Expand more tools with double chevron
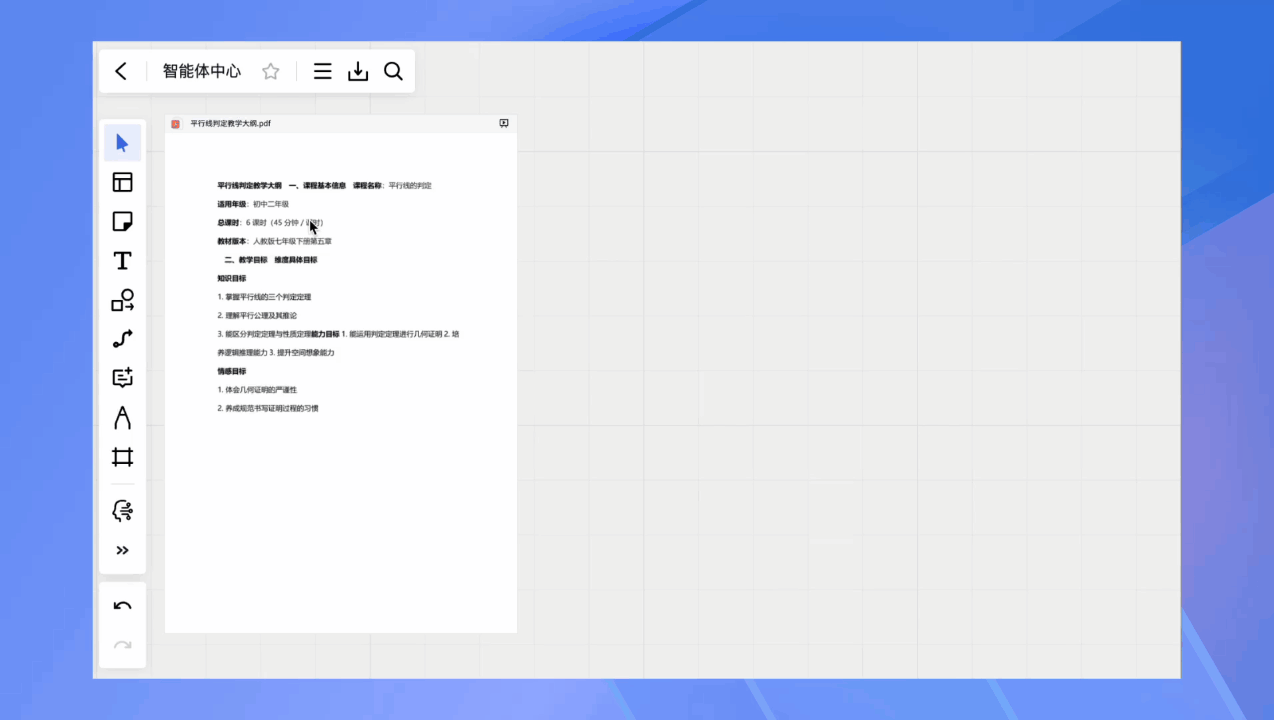The width and height of the screenshot is (1274, 720). tap(122, 550)
